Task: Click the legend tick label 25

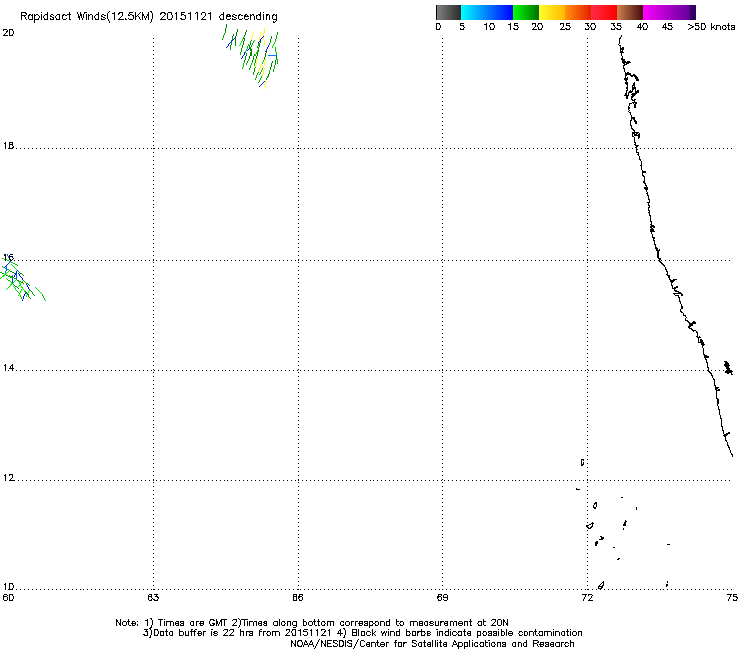Action: coord(565,27)
